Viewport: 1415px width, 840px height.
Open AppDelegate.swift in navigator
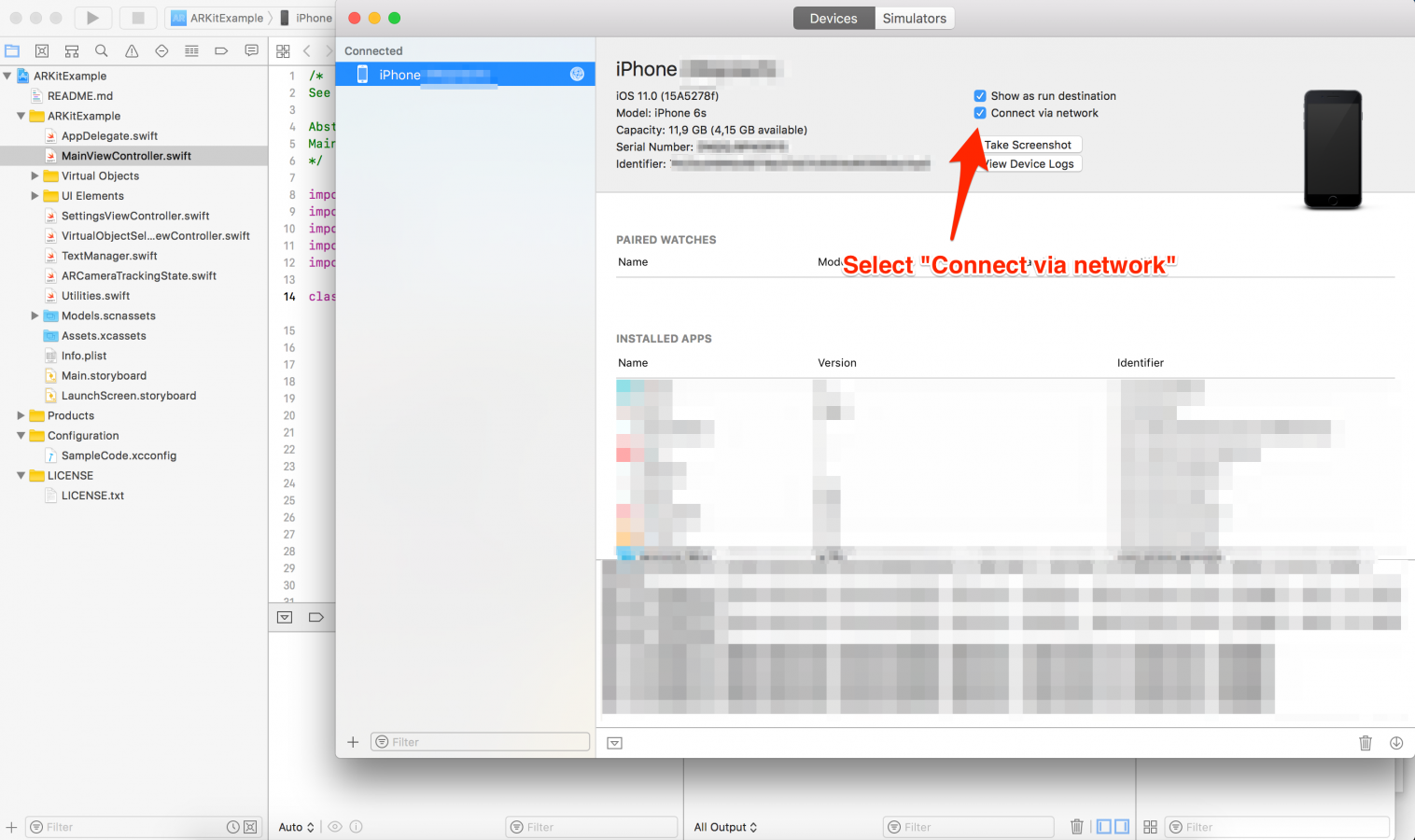click(x=109, y=135)
